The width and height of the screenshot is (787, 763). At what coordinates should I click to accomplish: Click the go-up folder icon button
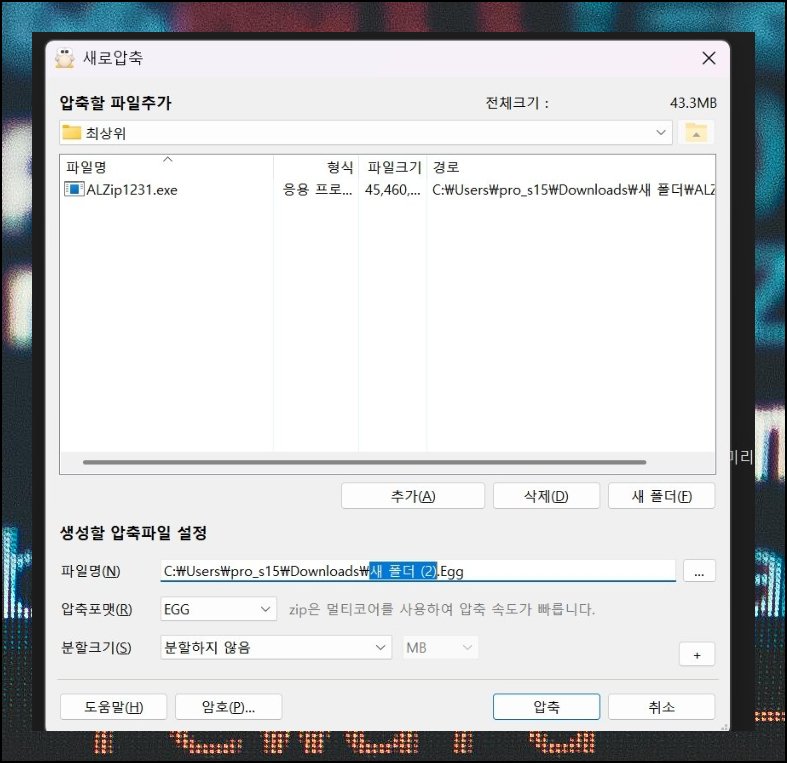696,133
